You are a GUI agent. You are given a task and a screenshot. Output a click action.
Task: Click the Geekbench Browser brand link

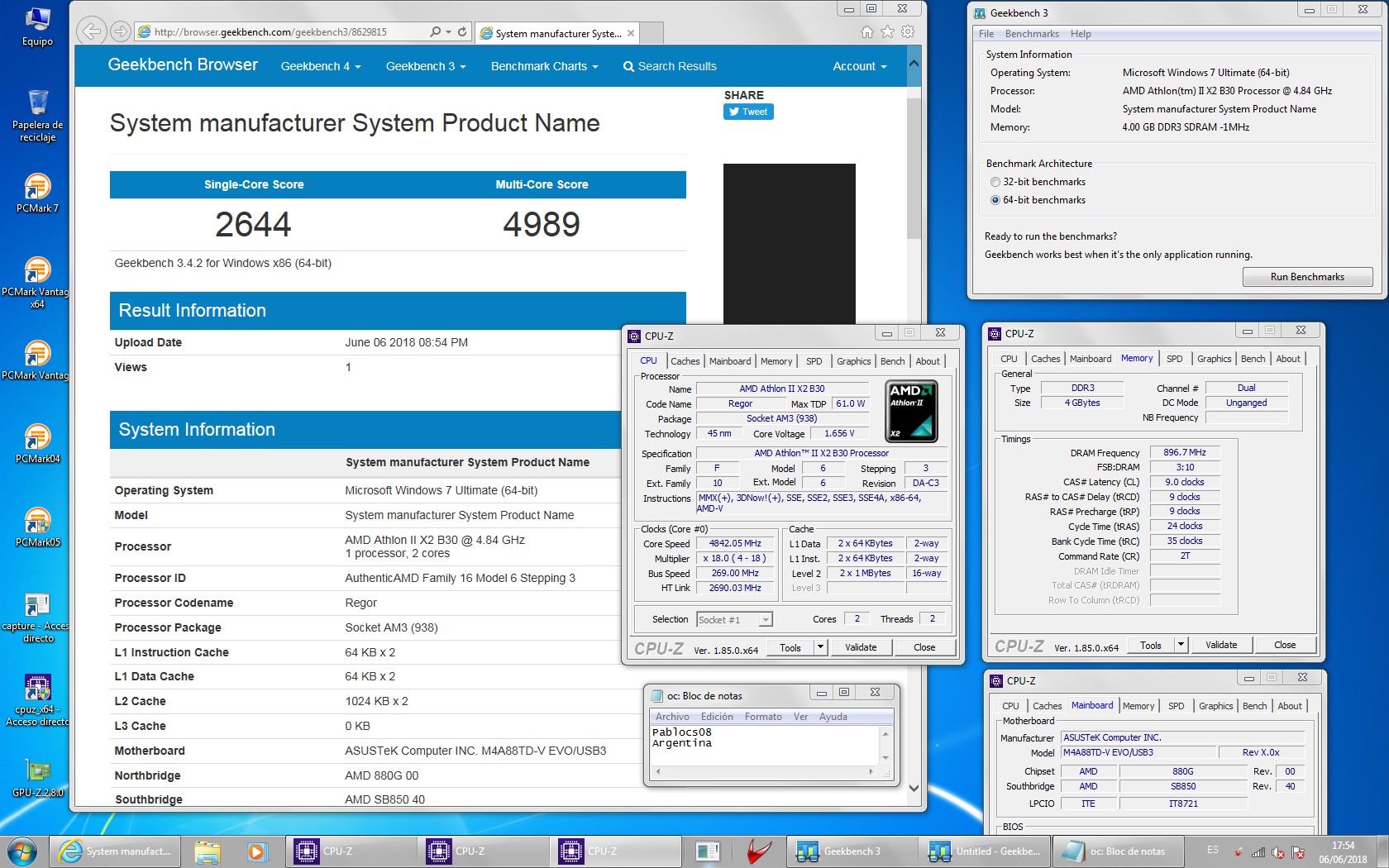click(x=183, y=64)
